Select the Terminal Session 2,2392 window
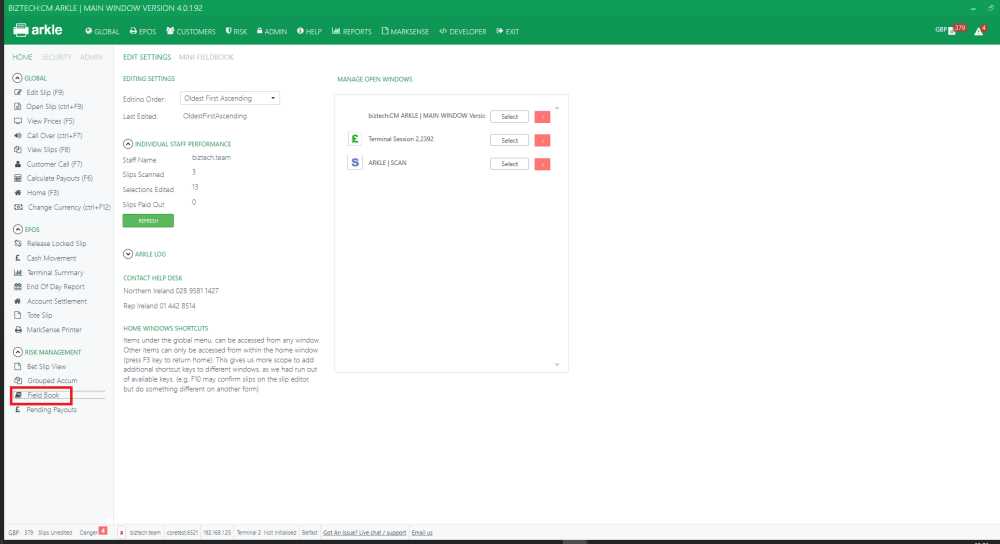The image size is (1000, 544). (x=509, y=140)
